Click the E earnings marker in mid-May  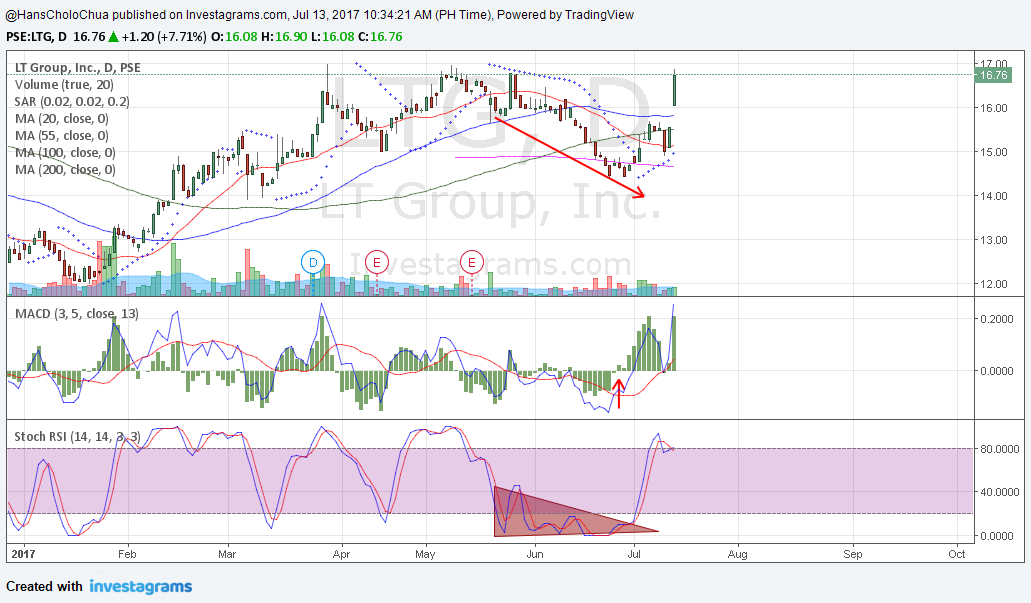coord(471,262)
